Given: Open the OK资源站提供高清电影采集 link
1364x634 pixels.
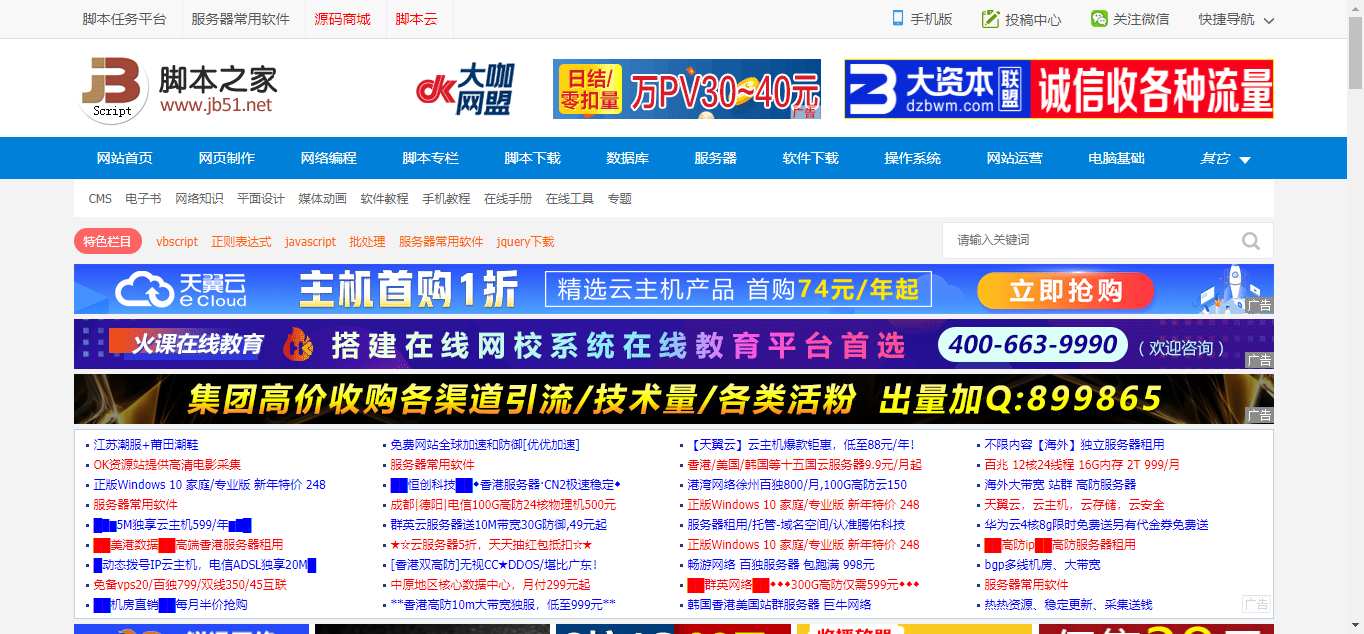Looking at the screenshot, I should (x=167, y=464).
